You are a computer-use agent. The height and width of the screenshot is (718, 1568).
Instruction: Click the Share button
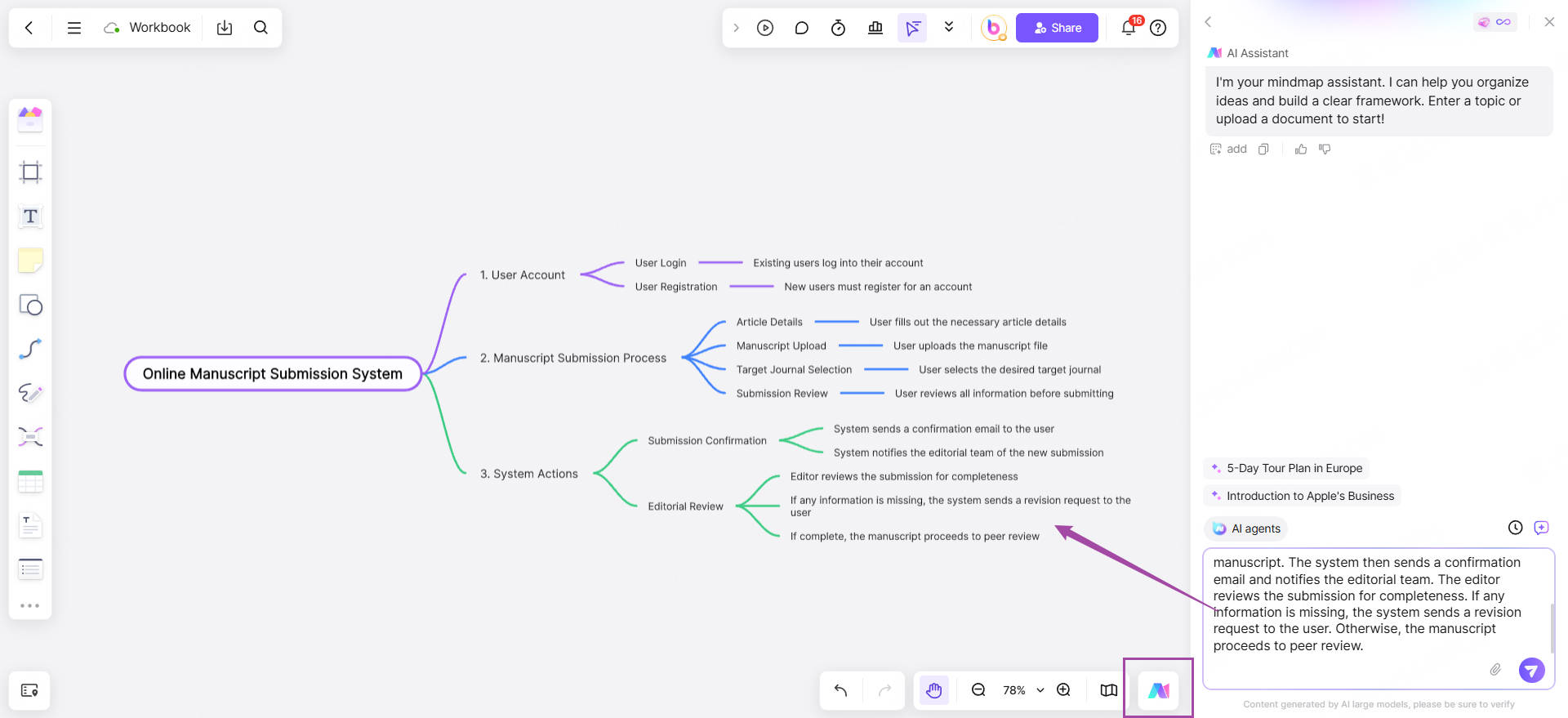pyautogui.click(x=1057, y=28)
